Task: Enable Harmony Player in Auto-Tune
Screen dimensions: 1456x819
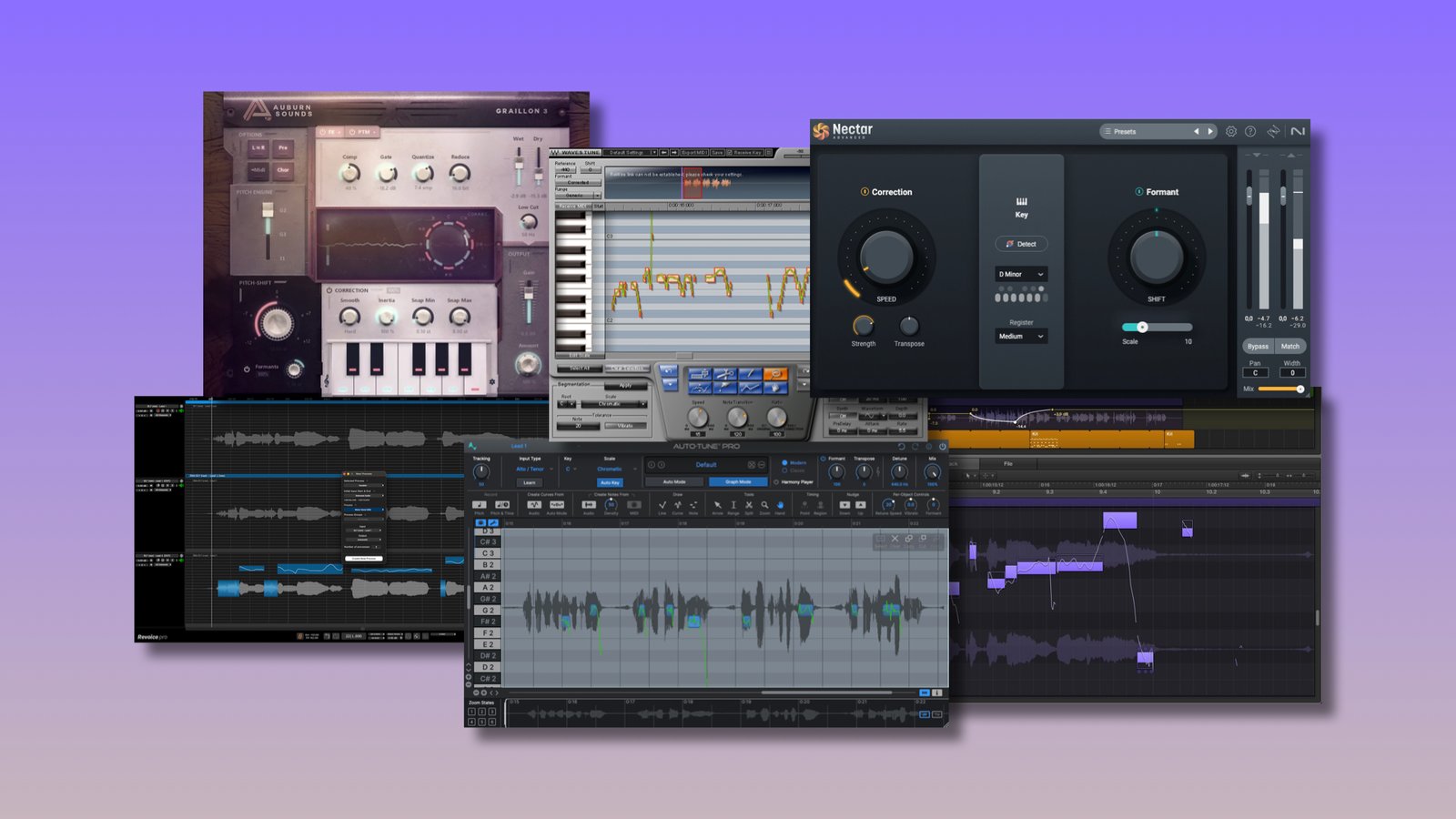Action: [776, 482]
